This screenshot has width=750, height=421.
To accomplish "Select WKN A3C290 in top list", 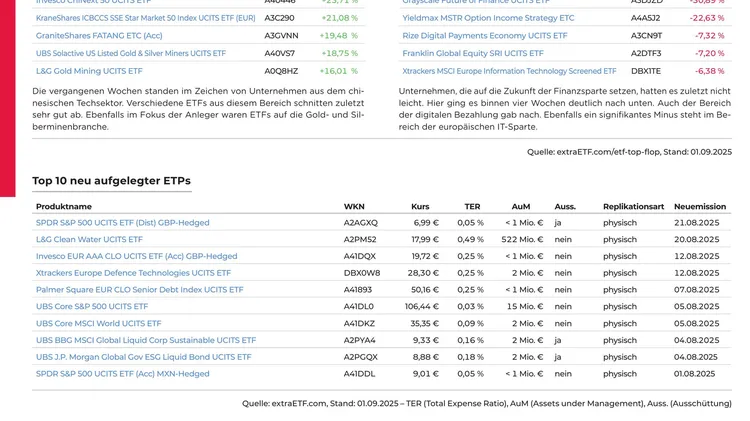I will click(279, 18).
